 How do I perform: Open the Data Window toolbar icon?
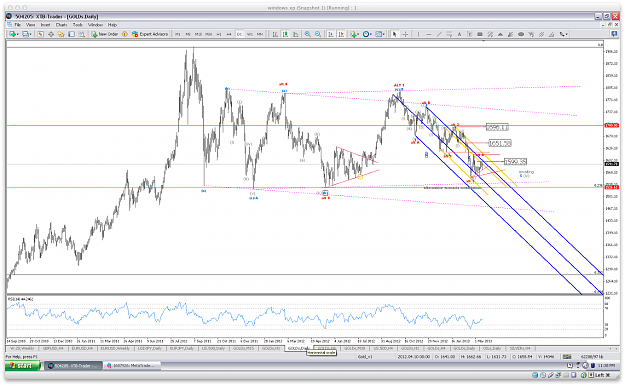point(51,34)
